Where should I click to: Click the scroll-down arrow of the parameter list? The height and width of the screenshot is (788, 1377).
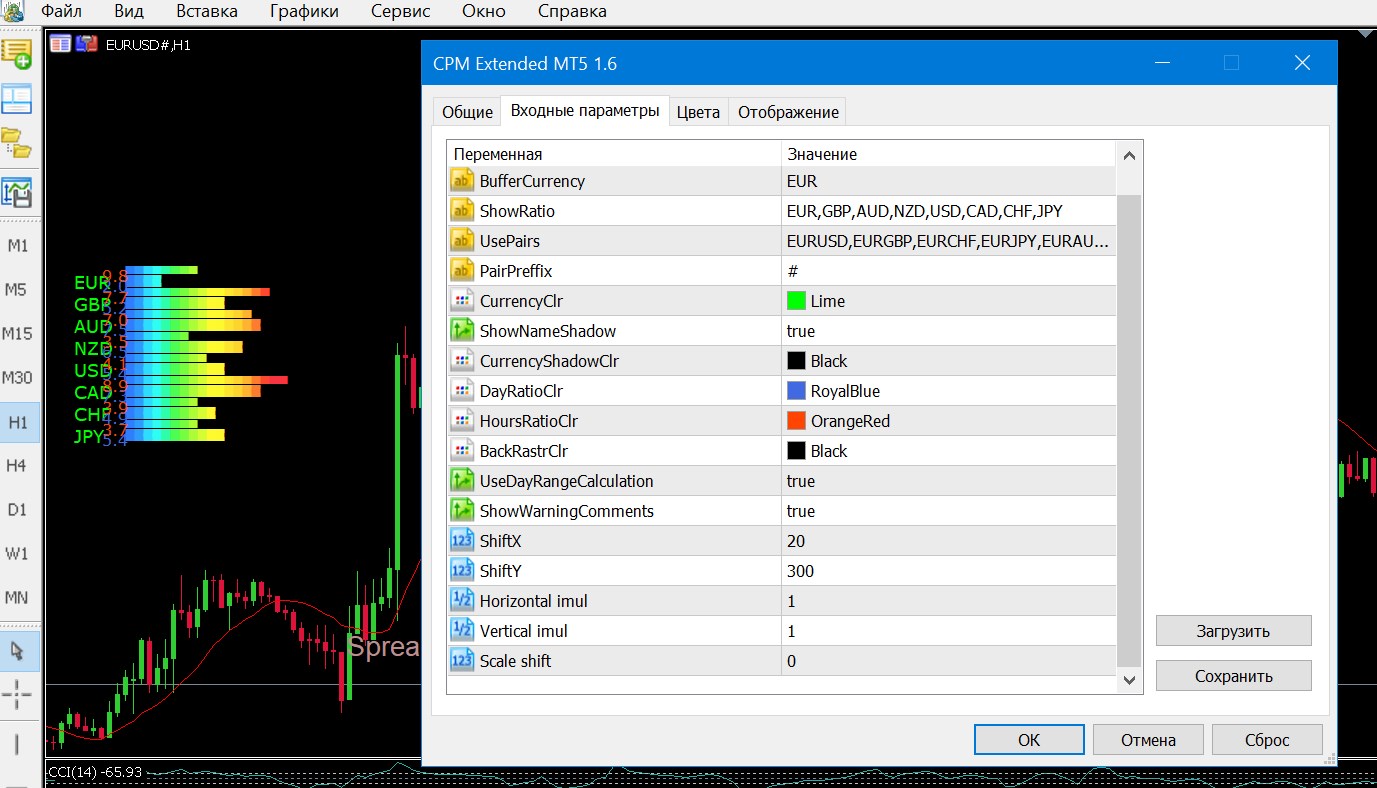pos(1129,680)
